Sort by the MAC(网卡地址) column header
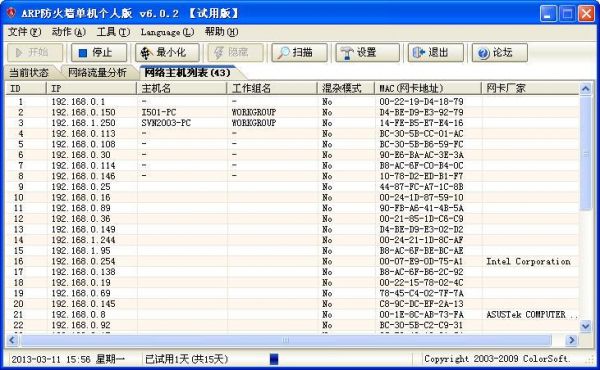The width and height of the screenshot is (600, 370). pyautogui.click(x=428, y=88)
